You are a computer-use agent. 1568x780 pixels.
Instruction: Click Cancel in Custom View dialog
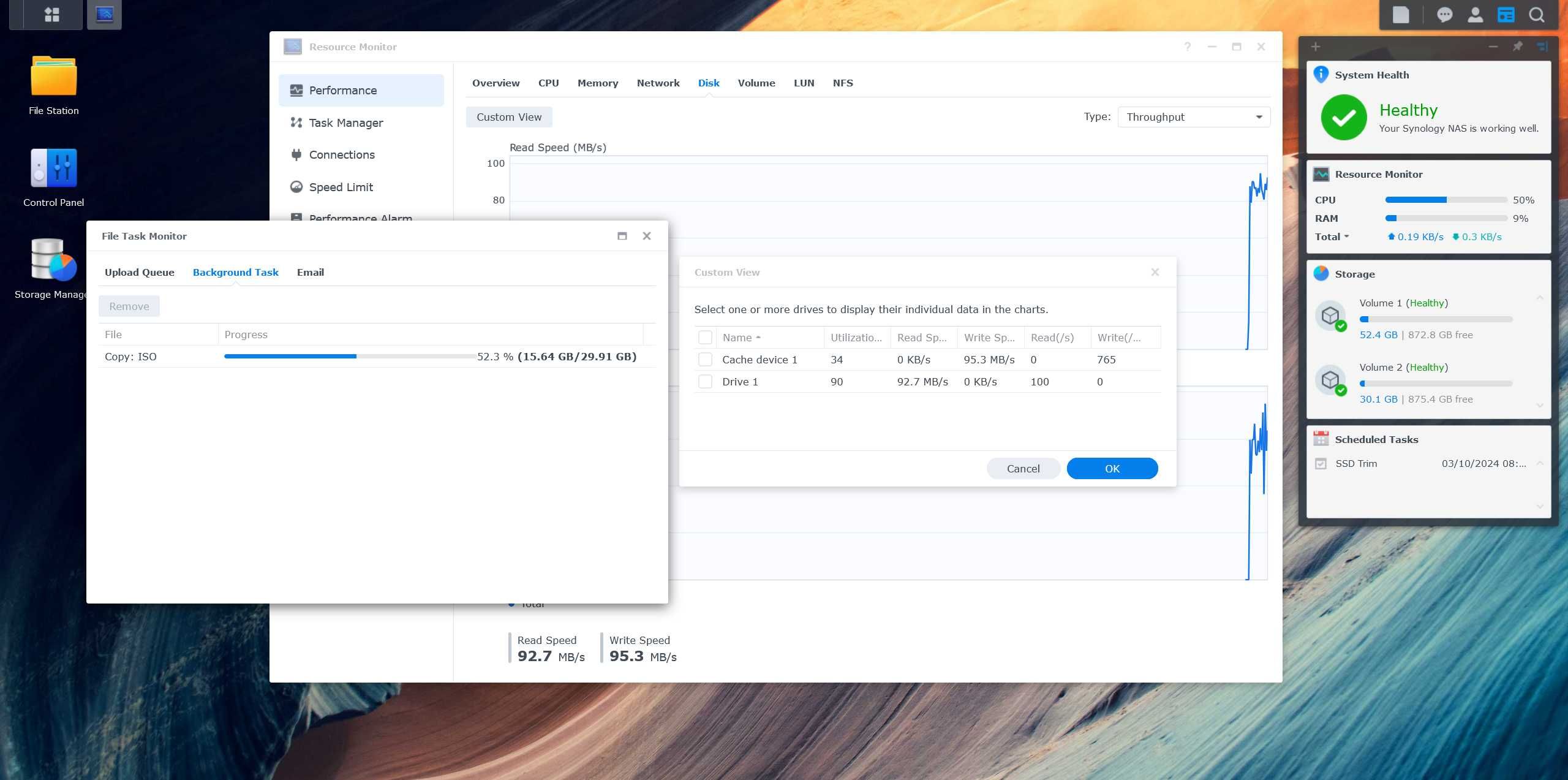pos(1022,468)
